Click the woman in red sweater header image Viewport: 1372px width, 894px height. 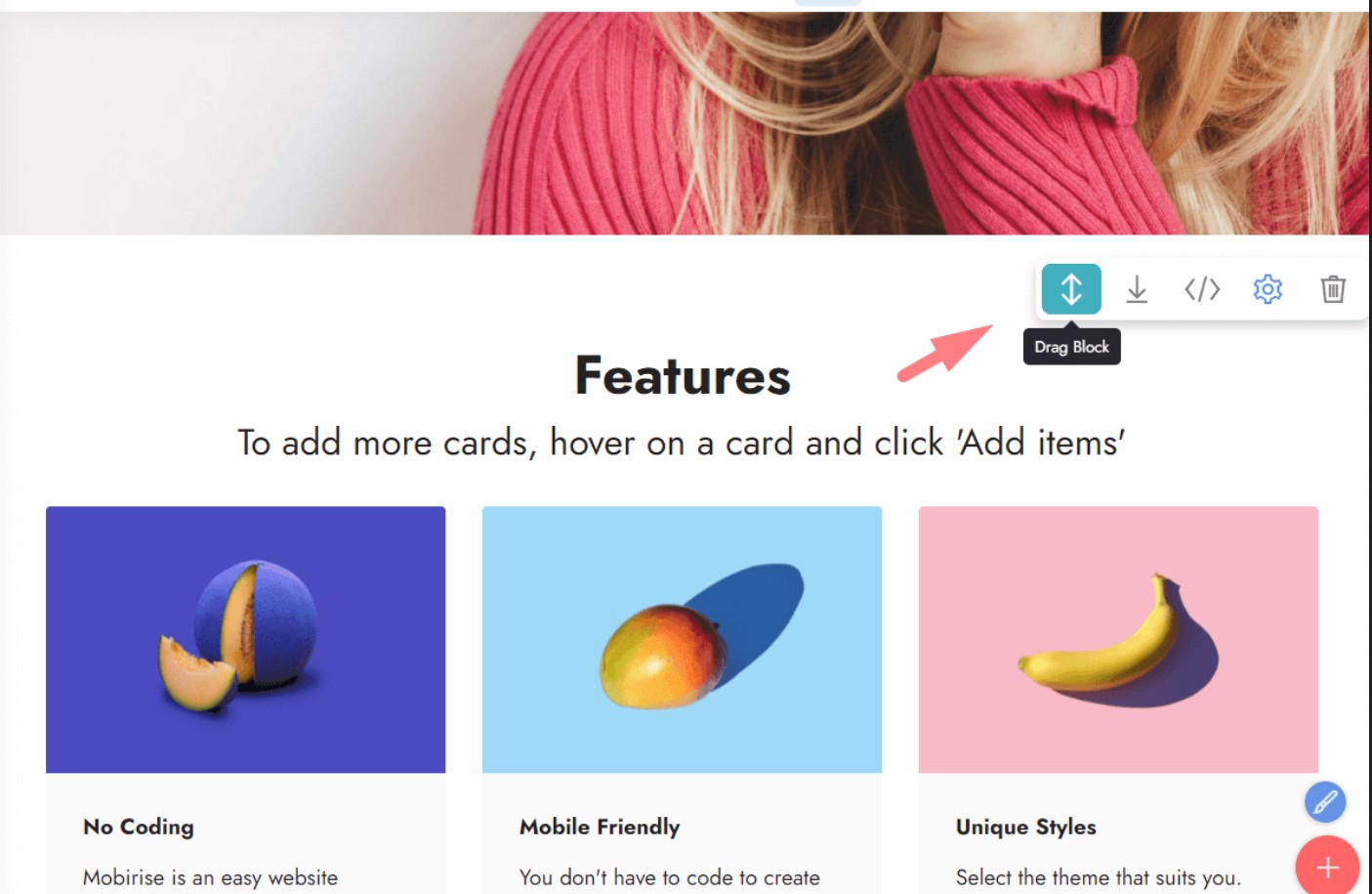684,122
